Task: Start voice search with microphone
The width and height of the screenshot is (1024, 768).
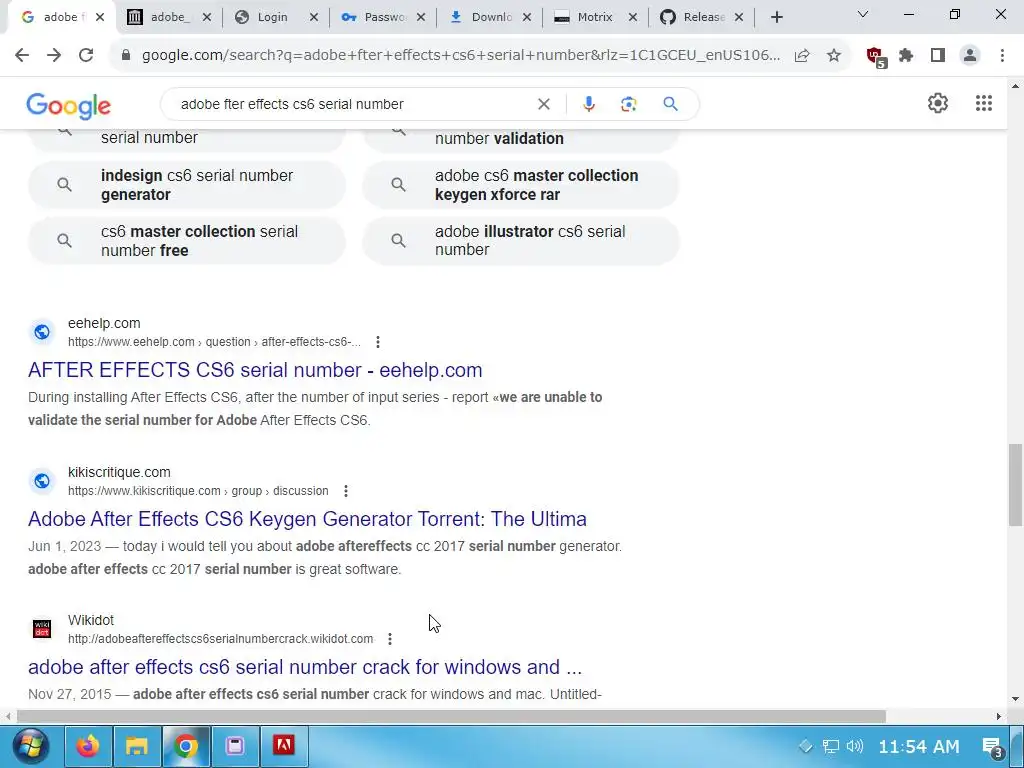Action: (x=589, y=104)
